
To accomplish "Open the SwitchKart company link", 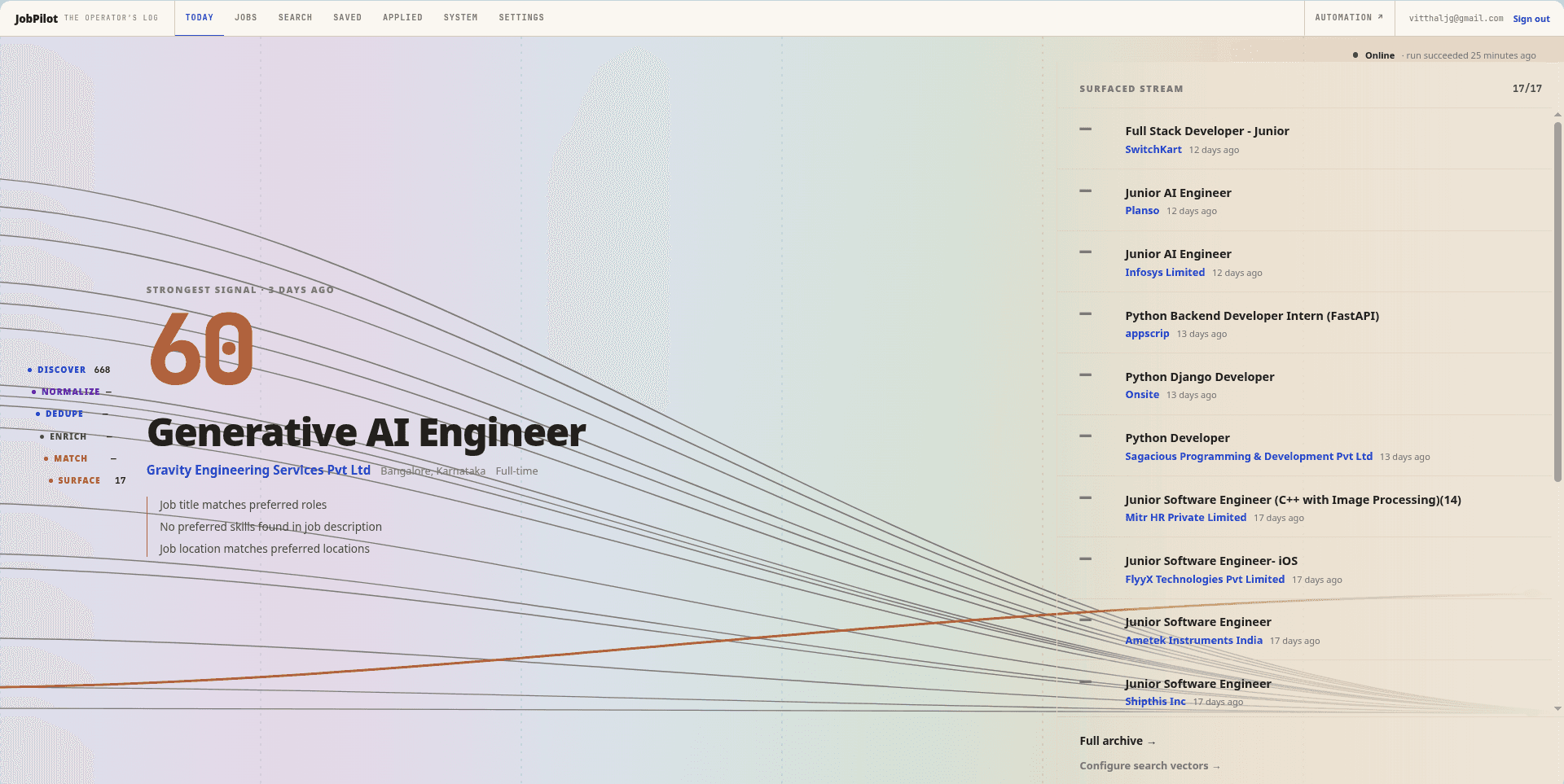I will [x=1153, y=150].
